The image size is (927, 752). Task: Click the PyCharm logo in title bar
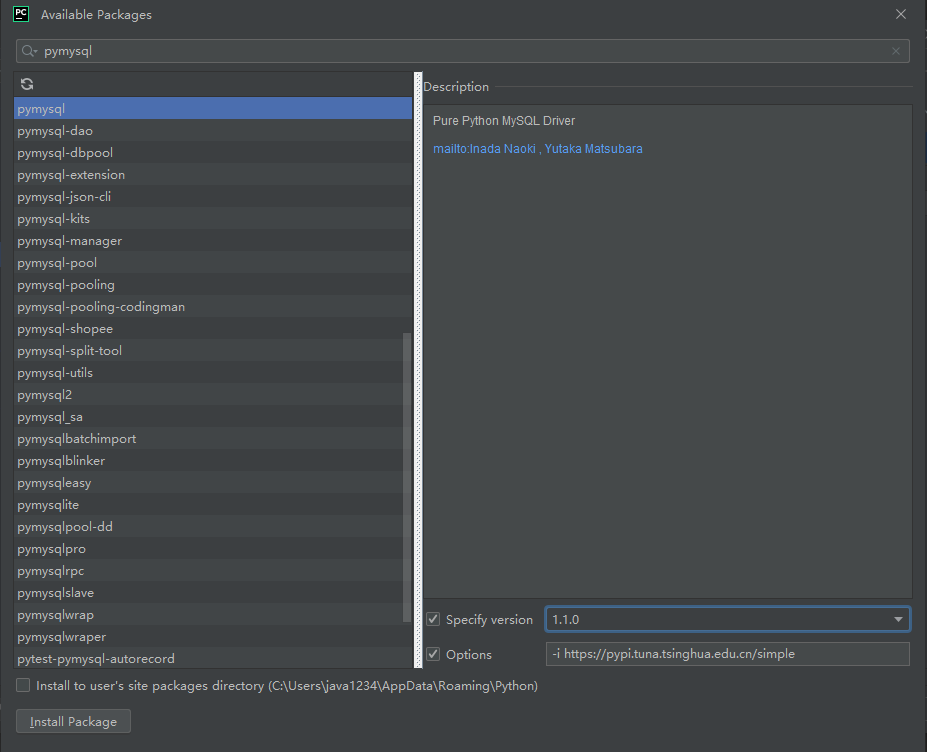(x=20, y=14)
